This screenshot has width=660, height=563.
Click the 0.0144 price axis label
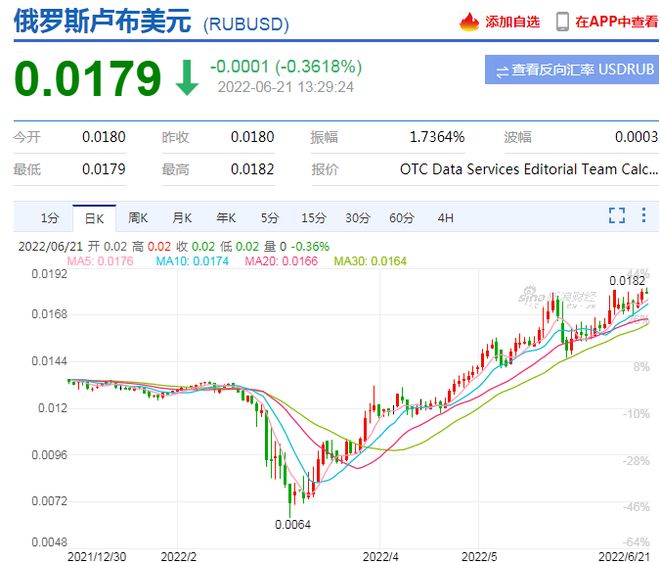(49, 361)
